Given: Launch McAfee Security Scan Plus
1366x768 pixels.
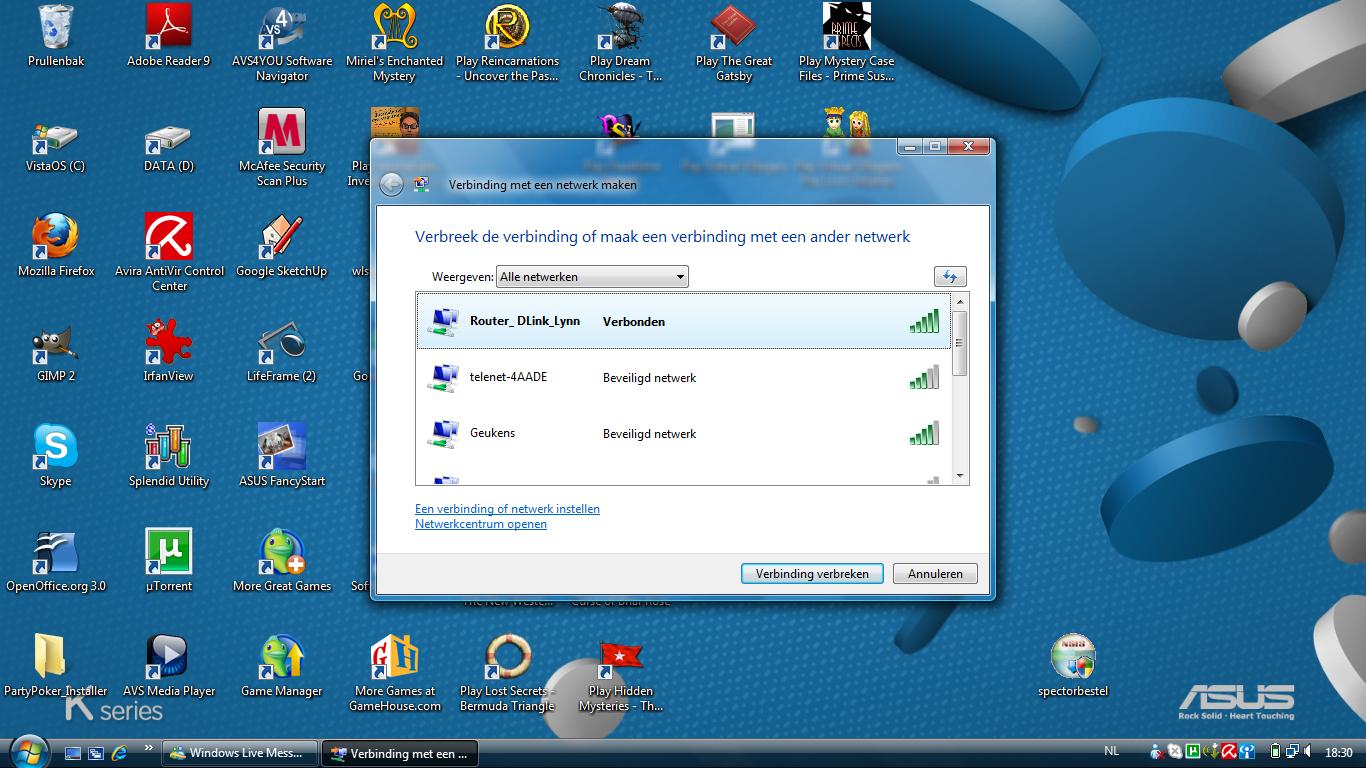Looking at the screenshot, I should pyautogui.click(x=282, y=148).
